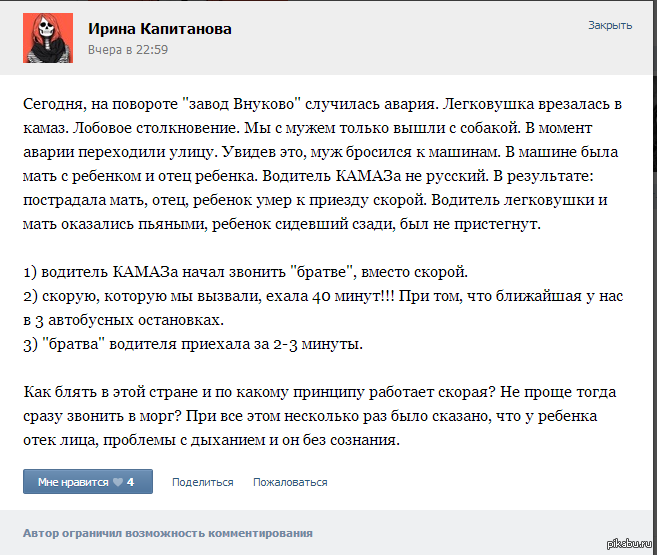Share the post via Поделиться
This screenshot has height=555, width=657.
tap(202, 482)
